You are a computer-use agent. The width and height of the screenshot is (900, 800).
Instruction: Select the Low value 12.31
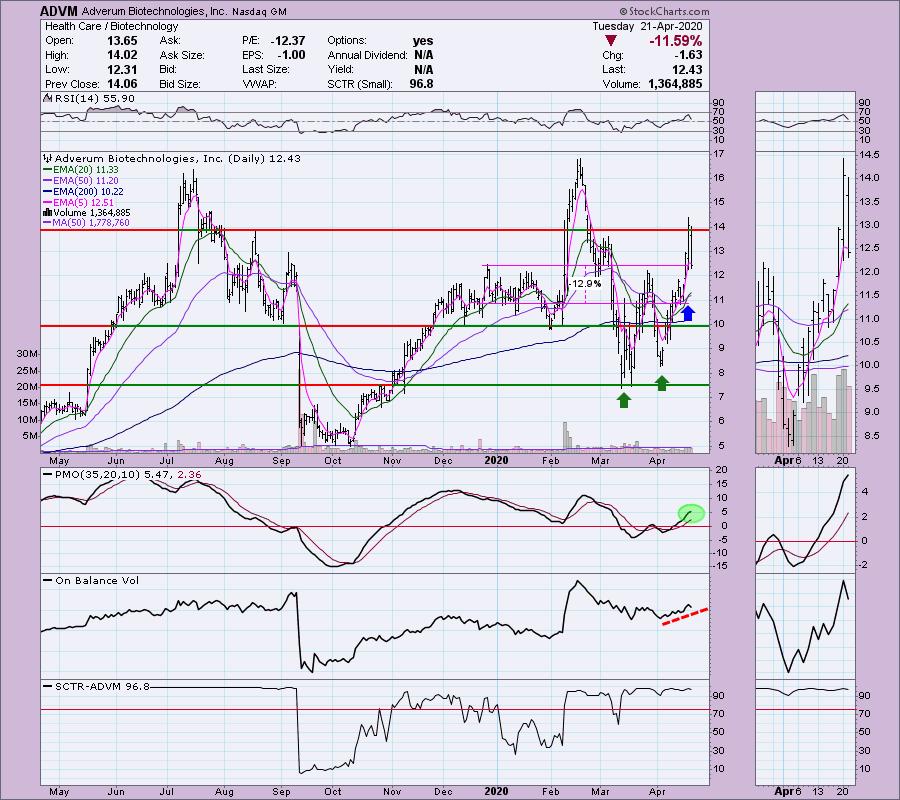(122, 69)
